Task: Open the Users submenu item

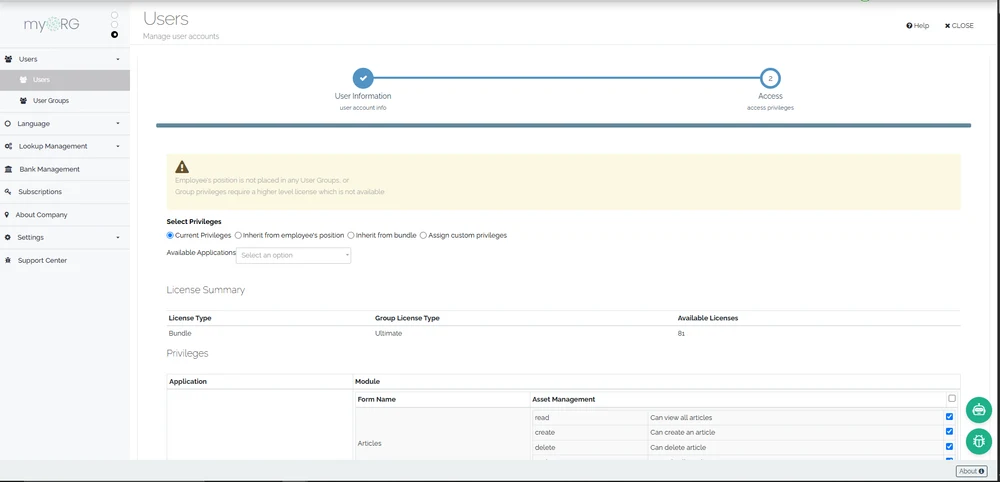Action: [x=65, y=80]
